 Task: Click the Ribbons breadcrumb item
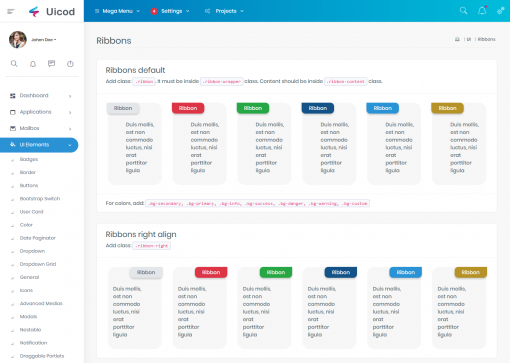pos(486,39)
